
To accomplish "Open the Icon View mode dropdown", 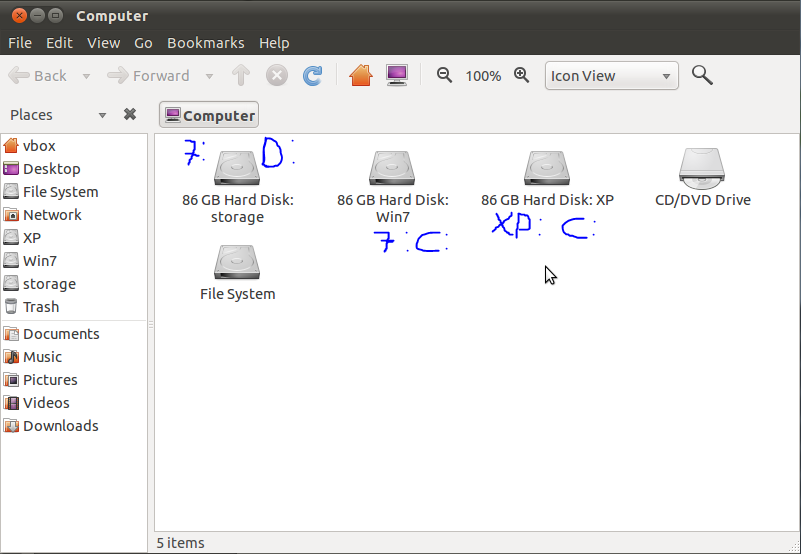I will [611, 76].
